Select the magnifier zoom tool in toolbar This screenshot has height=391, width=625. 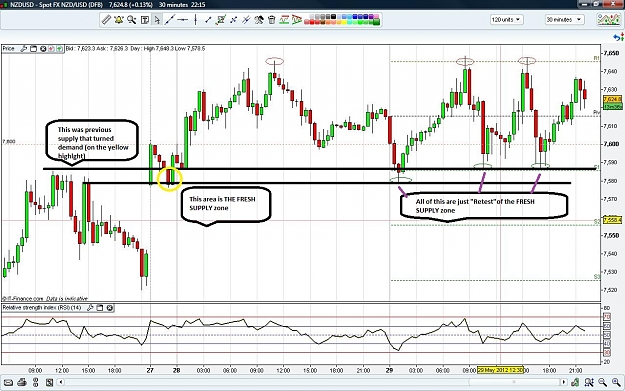point(132,20)
